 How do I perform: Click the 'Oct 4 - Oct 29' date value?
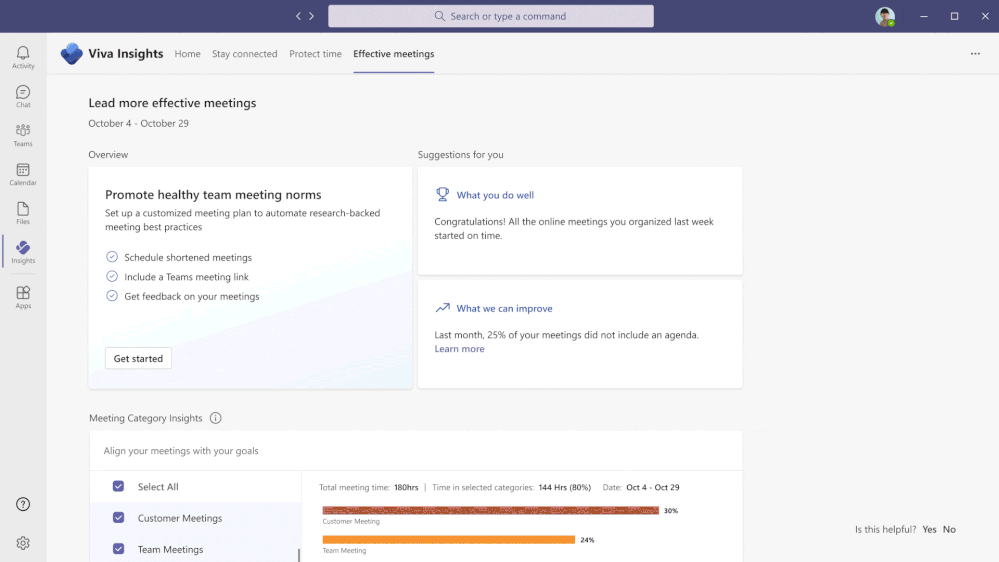[x=652, y=487]
